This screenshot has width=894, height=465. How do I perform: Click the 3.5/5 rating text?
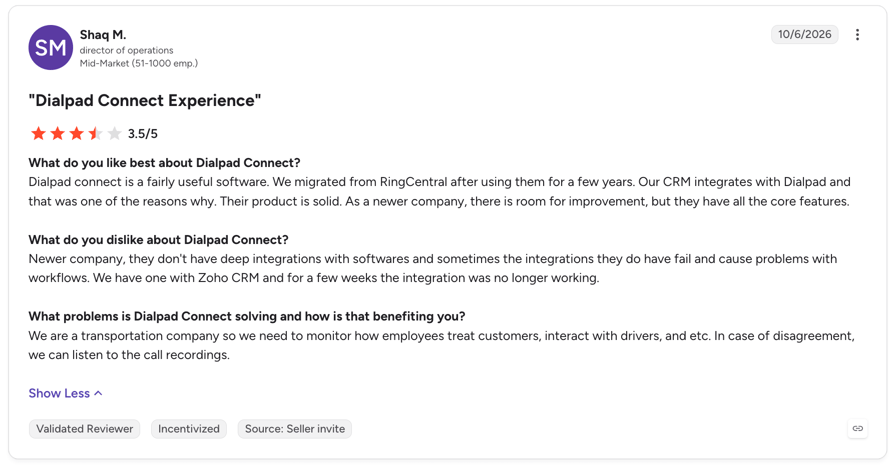[x=143, y=134]
